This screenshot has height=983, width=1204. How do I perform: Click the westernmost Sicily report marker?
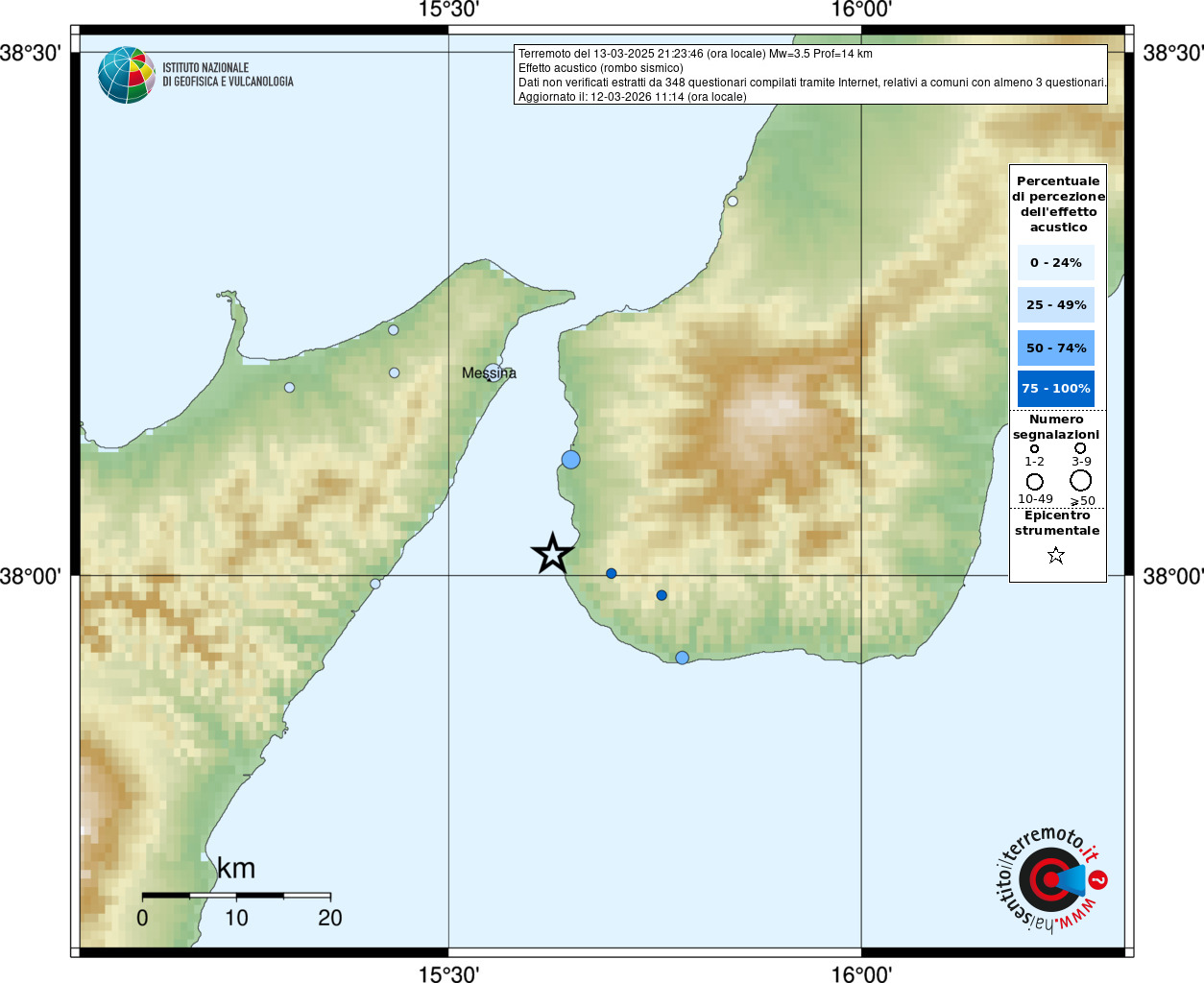289,388
